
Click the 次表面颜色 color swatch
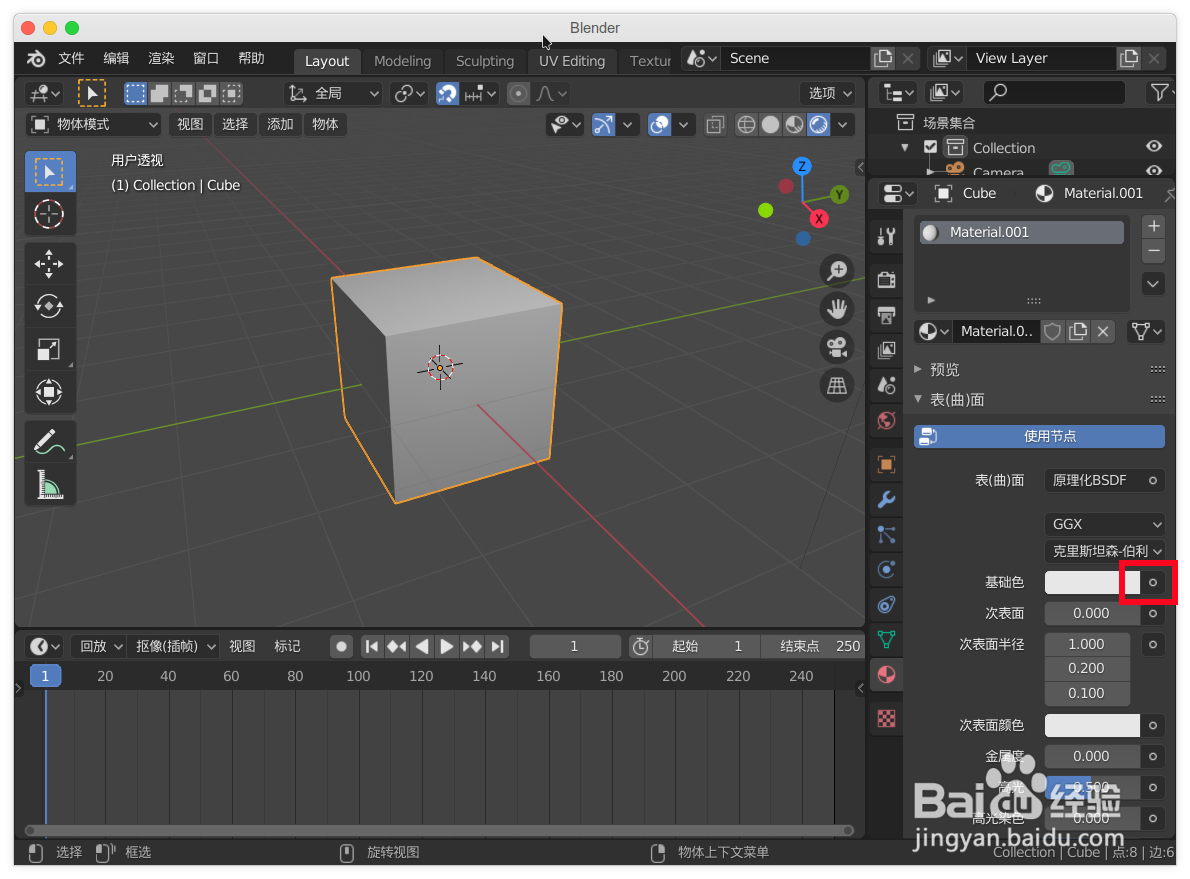click(x=1092, y=726)
